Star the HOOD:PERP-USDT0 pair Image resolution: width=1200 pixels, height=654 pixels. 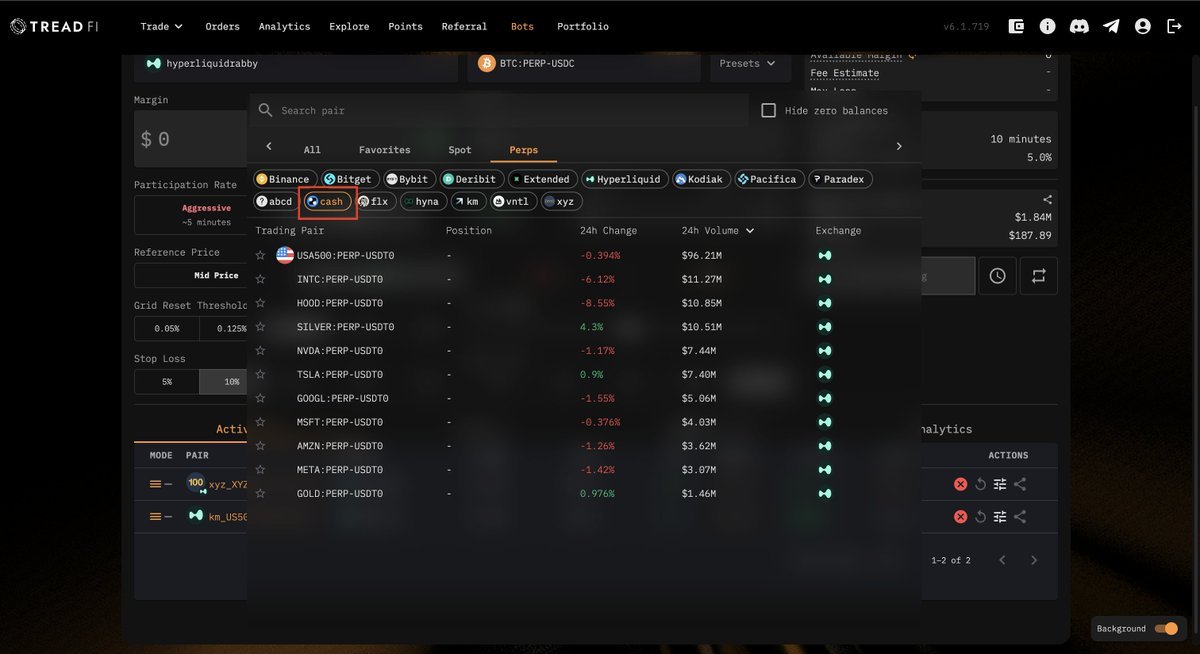pyautogui.click(x=260, y=303)
